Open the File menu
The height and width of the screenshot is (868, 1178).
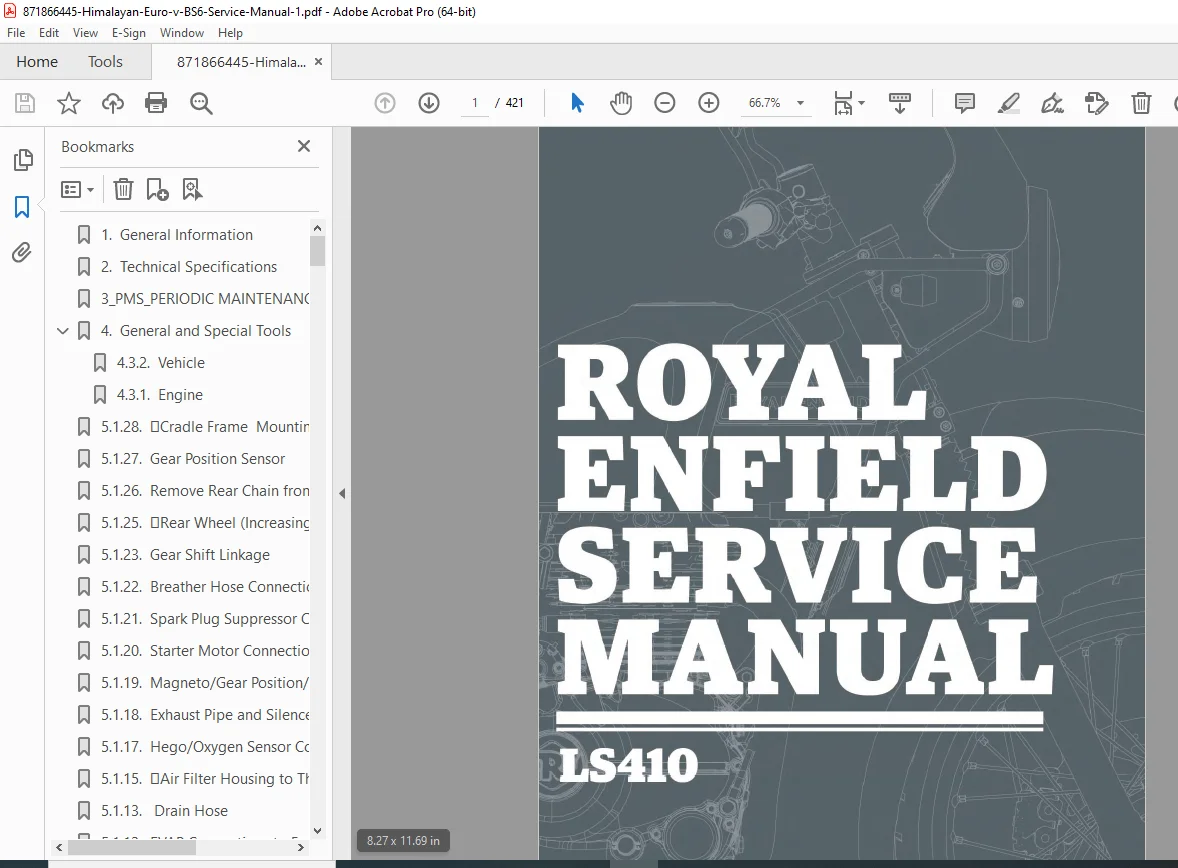tap(16, 33)
